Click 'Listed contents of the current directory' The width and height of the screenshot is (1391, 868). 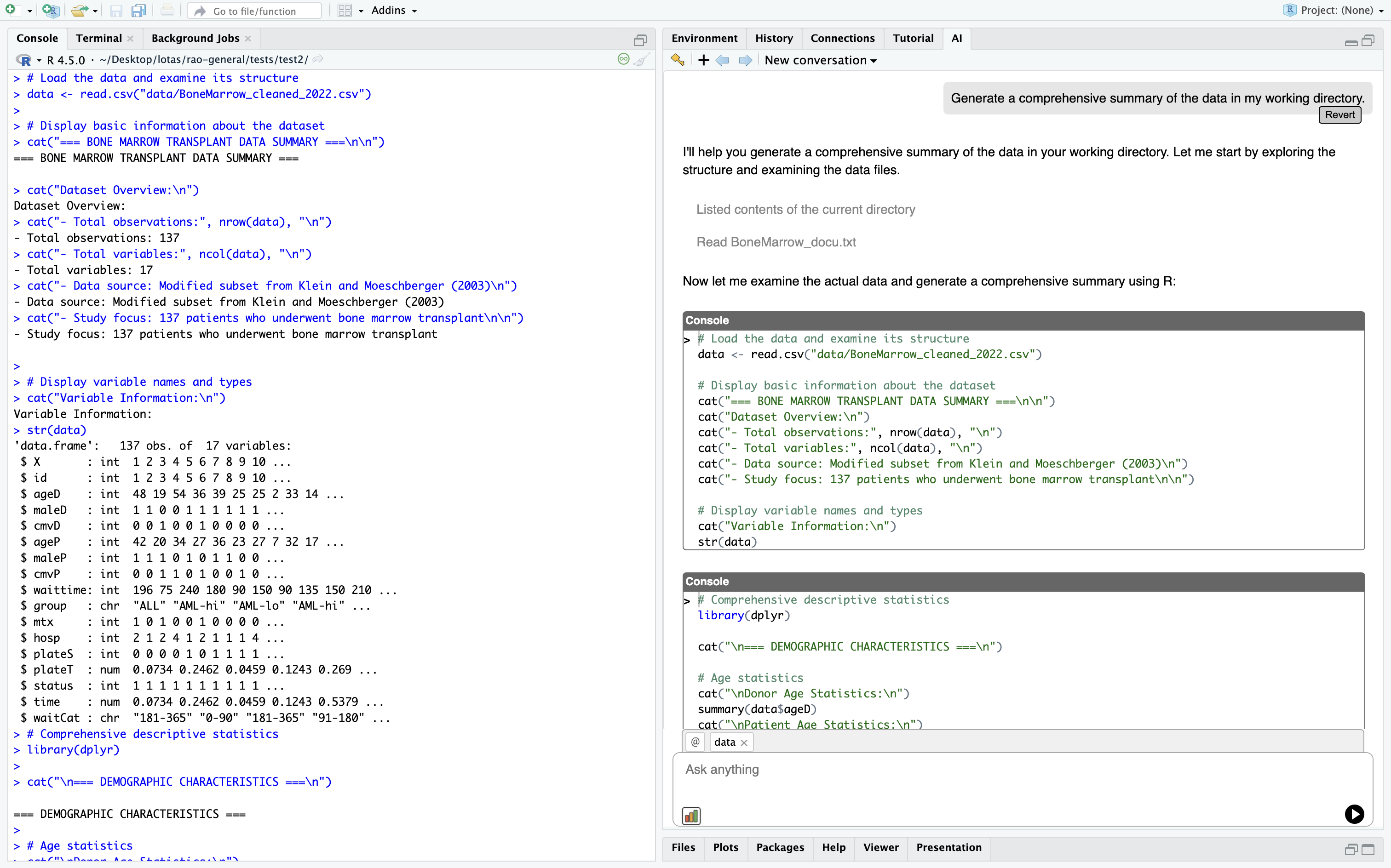[805, 210]
